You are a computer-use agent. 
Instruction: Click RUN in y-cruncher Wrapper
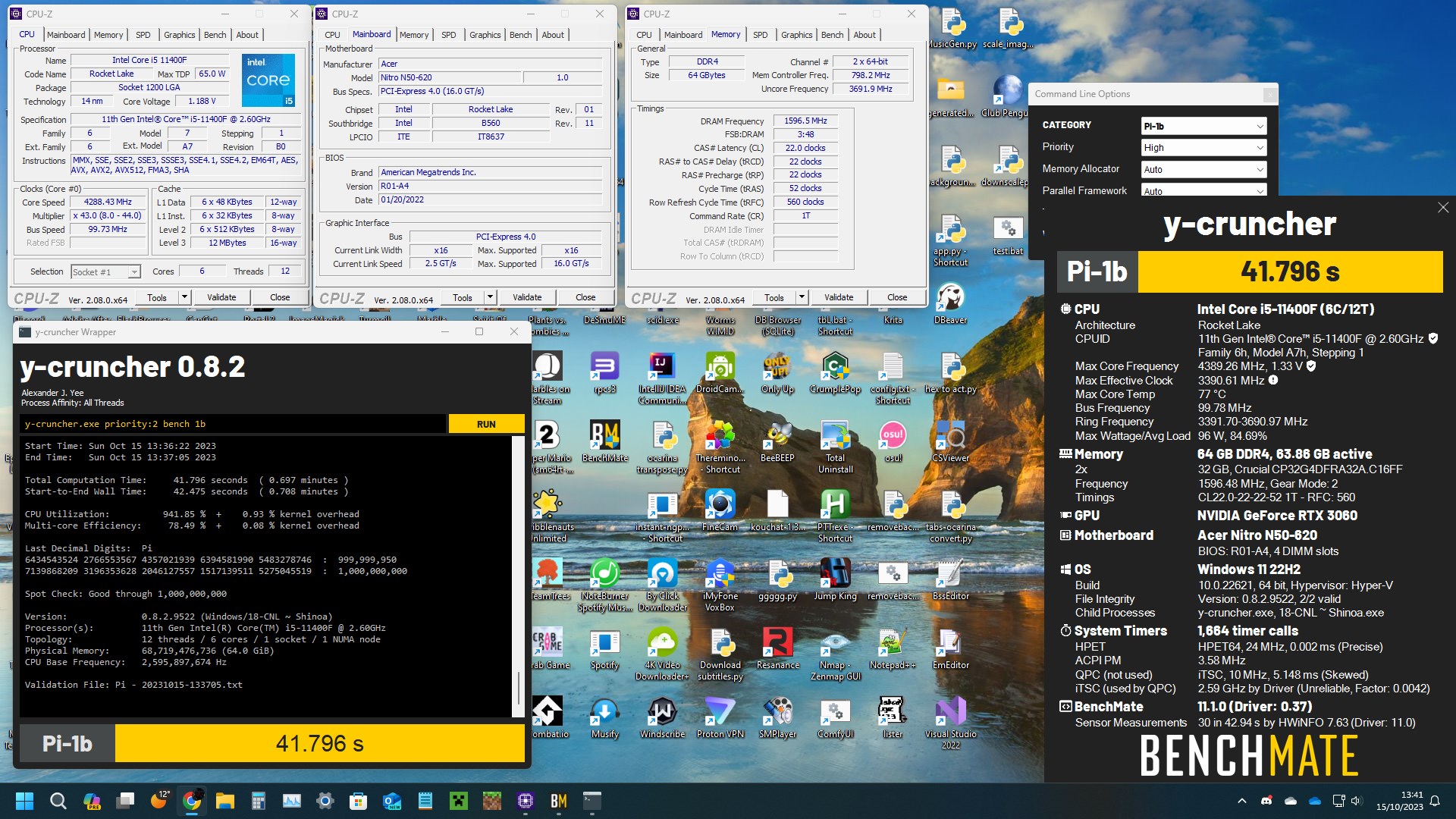[x=486, y=424]
